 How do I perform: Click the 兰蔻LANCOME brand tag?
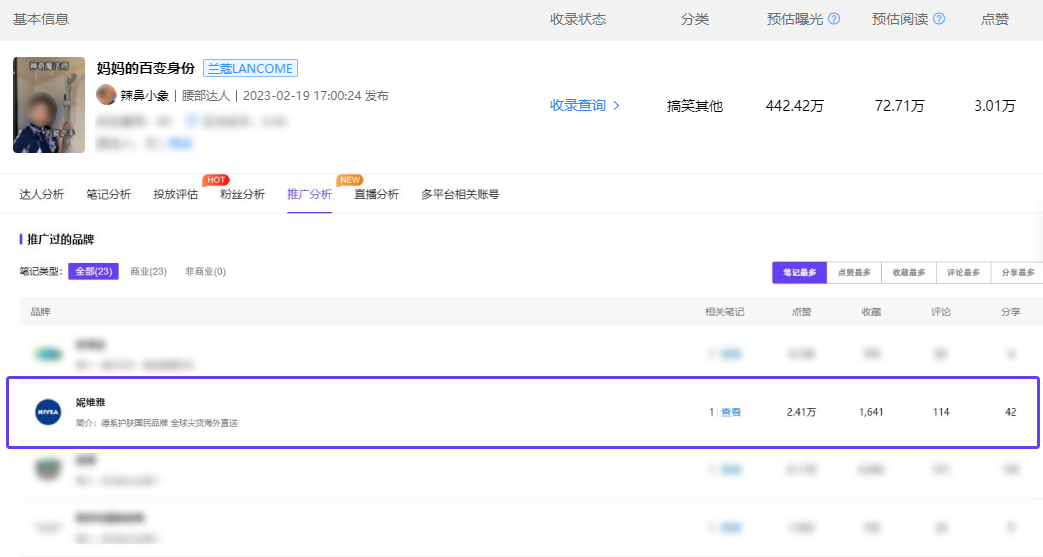(x=250, y=68)
